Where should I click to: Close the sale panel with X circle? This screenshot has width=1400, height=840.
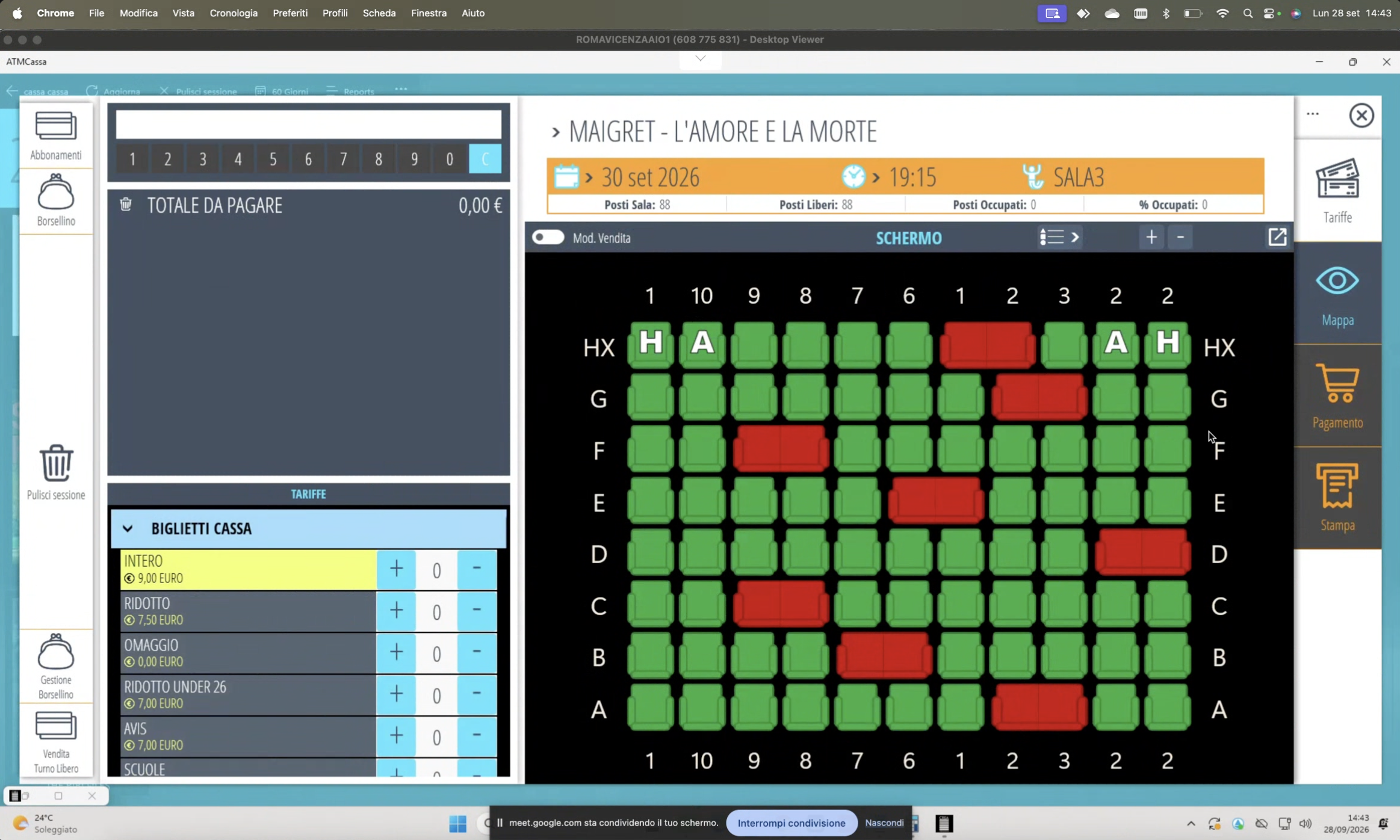(1361, 115)
